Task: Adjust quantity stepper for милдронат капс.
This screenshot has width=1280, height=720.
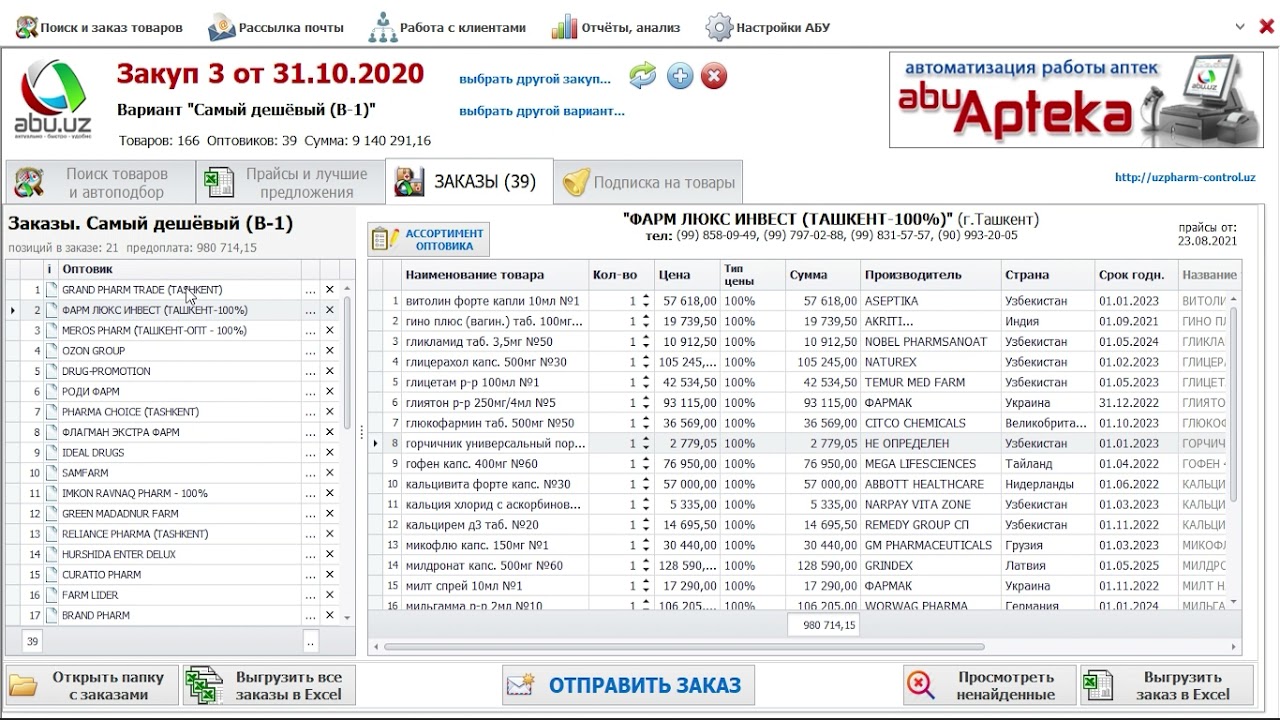Action: click(645, 566)
